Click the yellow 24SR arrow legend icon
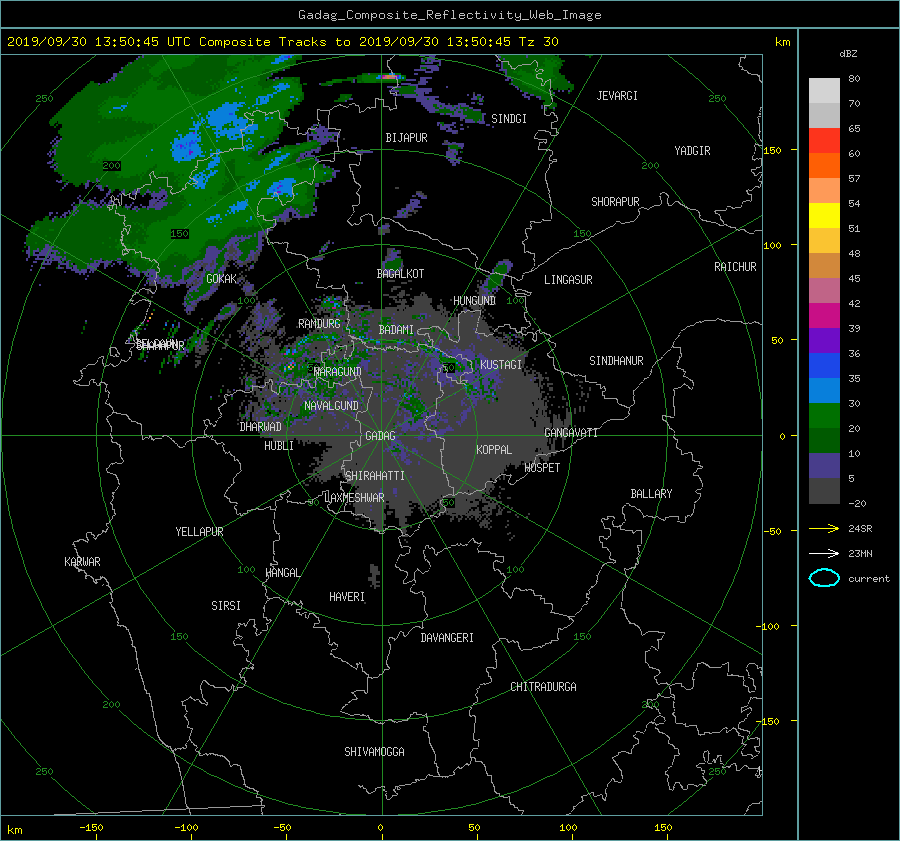This screenshot has width=900, height=841. point(824,528)
